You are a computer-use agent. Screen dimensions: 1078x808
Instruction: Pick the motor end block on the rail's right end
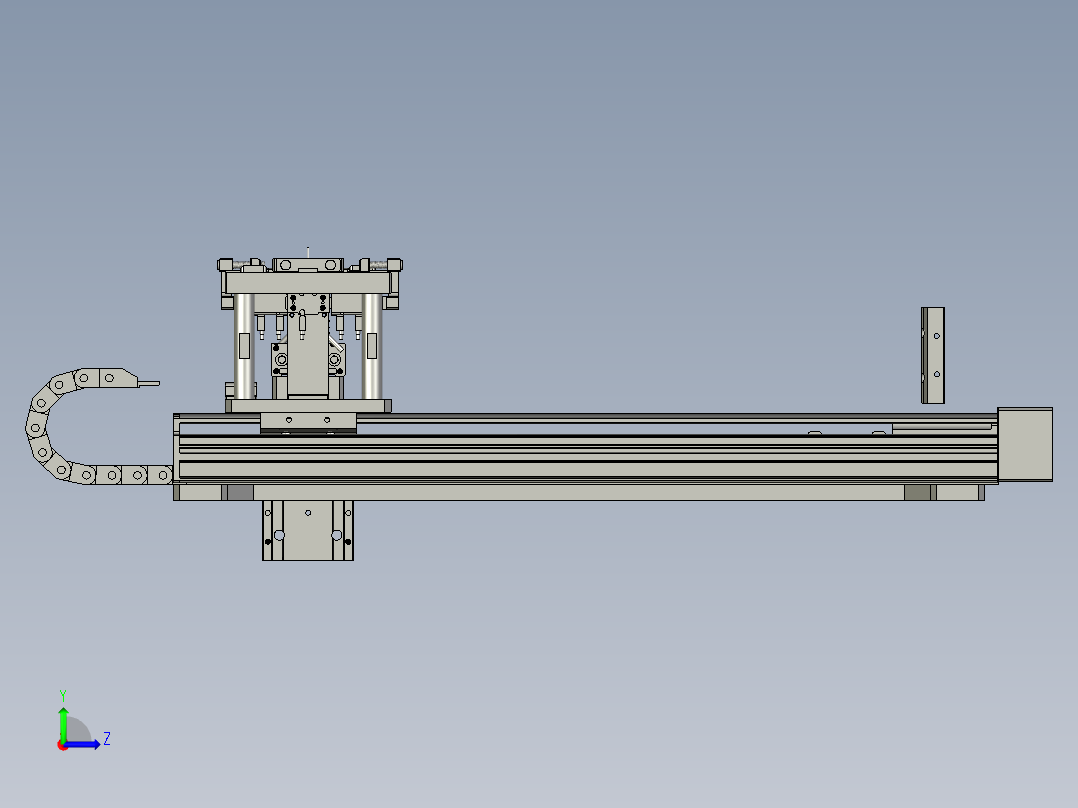pos(1025,444)
